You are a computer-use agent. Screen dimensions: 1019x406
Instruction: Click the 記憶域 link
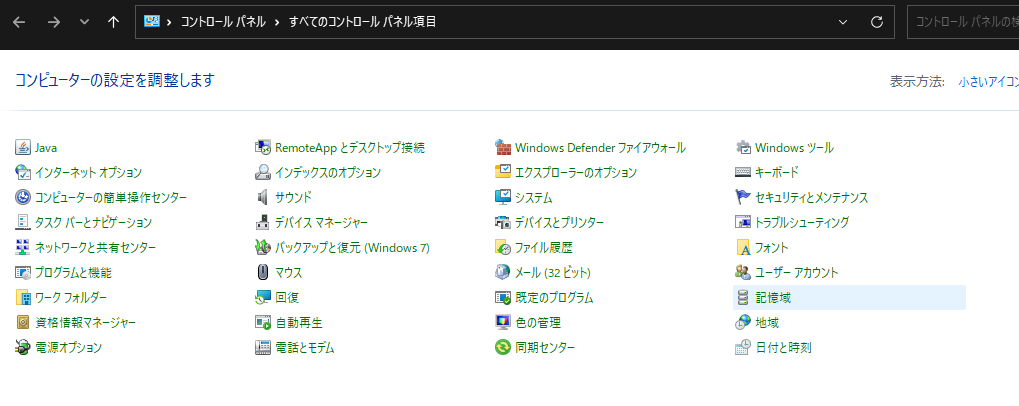(x=773, y=298)
